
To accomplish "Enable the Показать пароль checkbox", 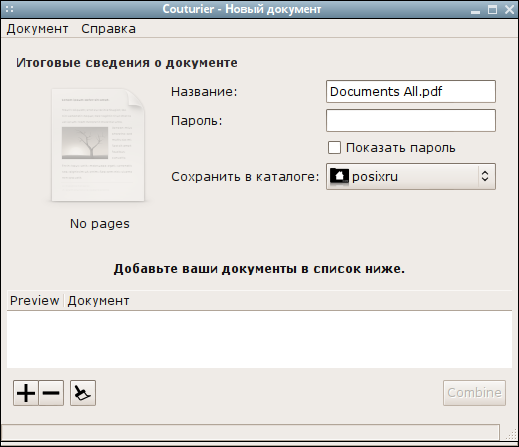I will click(334, 148).
